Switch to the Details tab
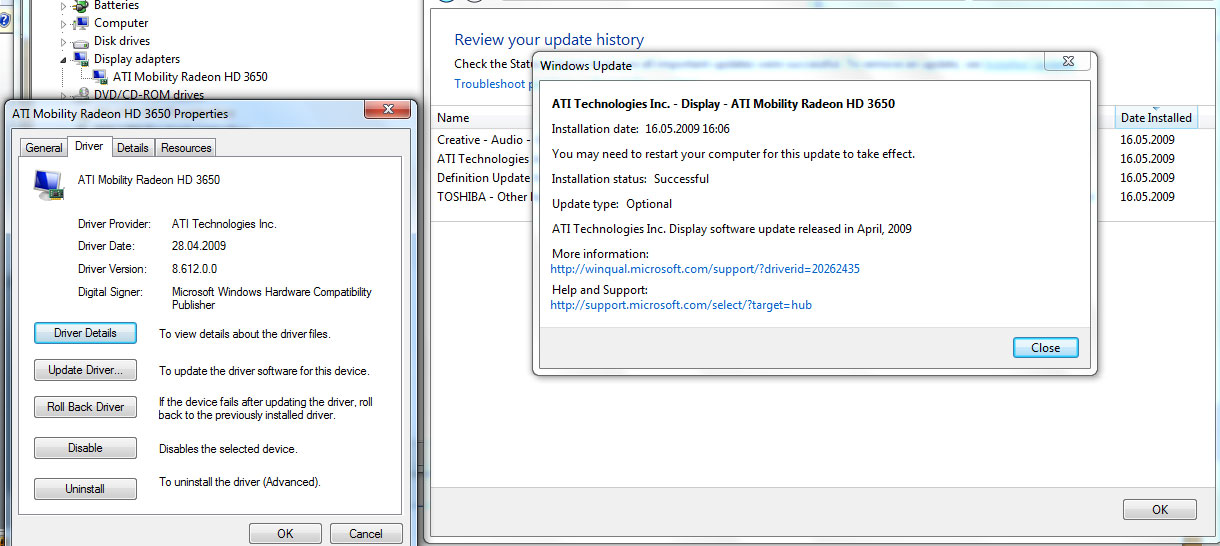 132,148
